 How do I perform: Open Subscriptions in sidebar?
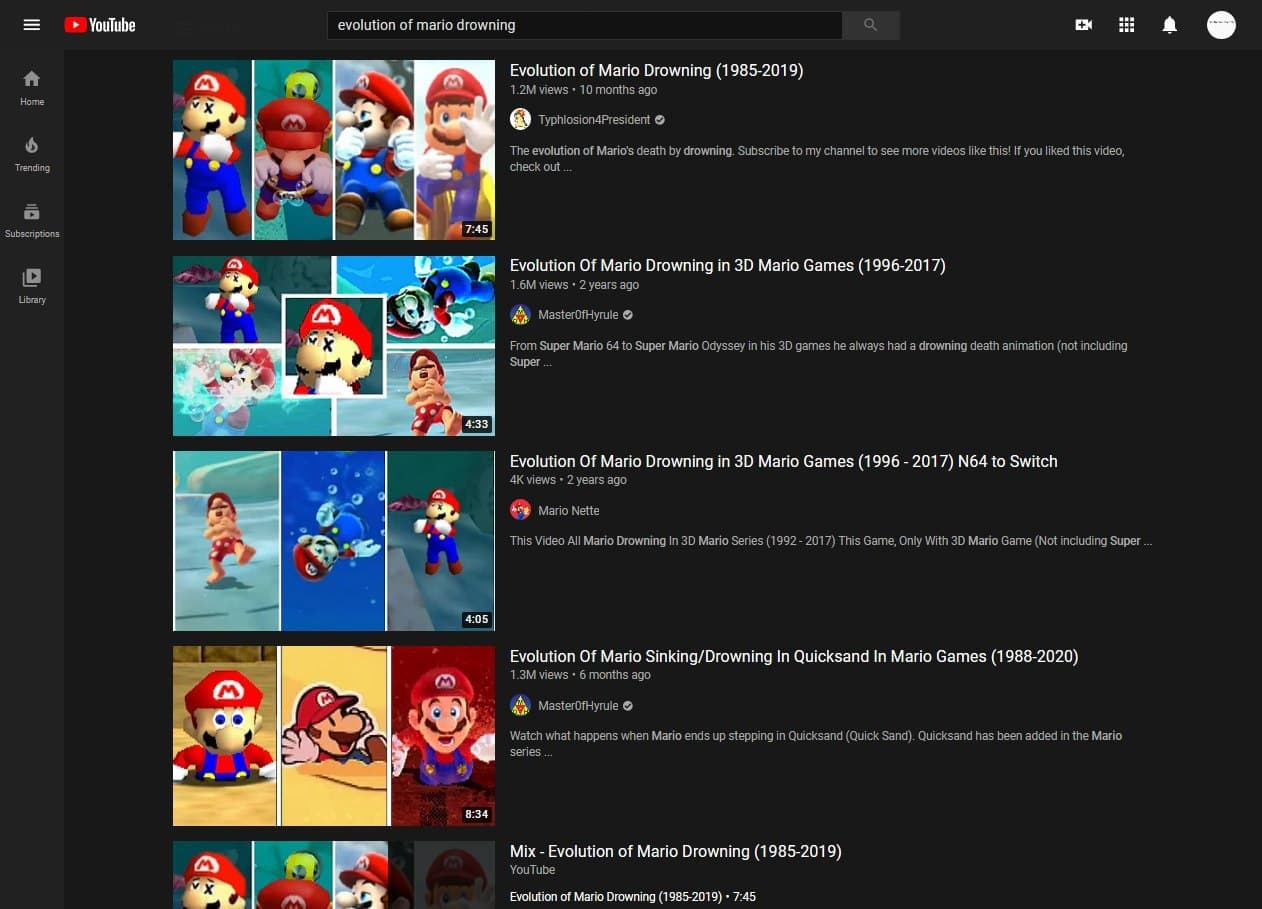tap(32, 220)
